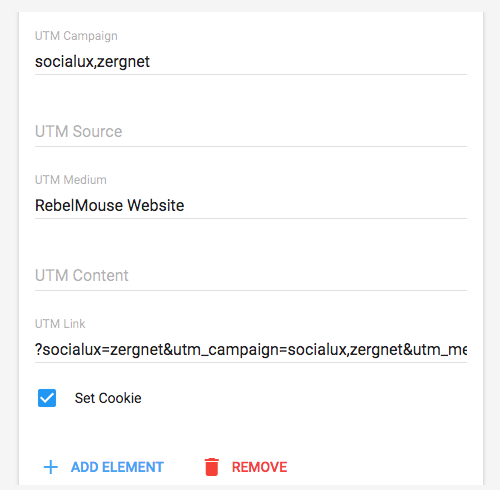500x490 pixels.
Task: Click into the empty UTM Source field
Action: (251, 132)
